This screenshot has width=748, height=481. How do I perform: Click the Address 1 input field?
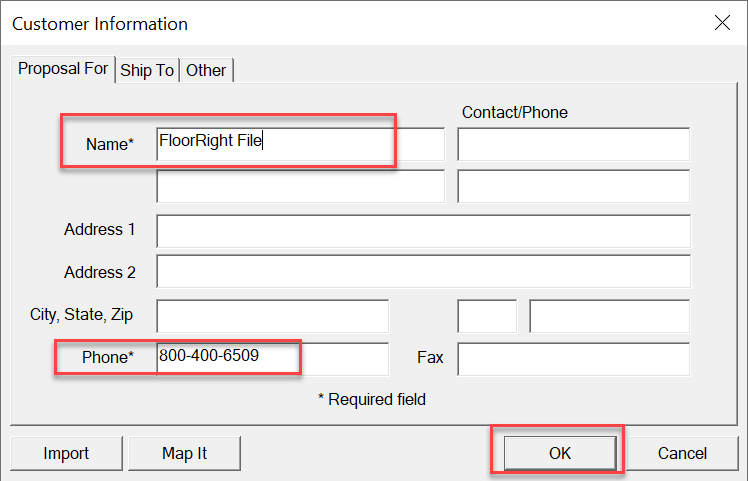pos(423,231)
